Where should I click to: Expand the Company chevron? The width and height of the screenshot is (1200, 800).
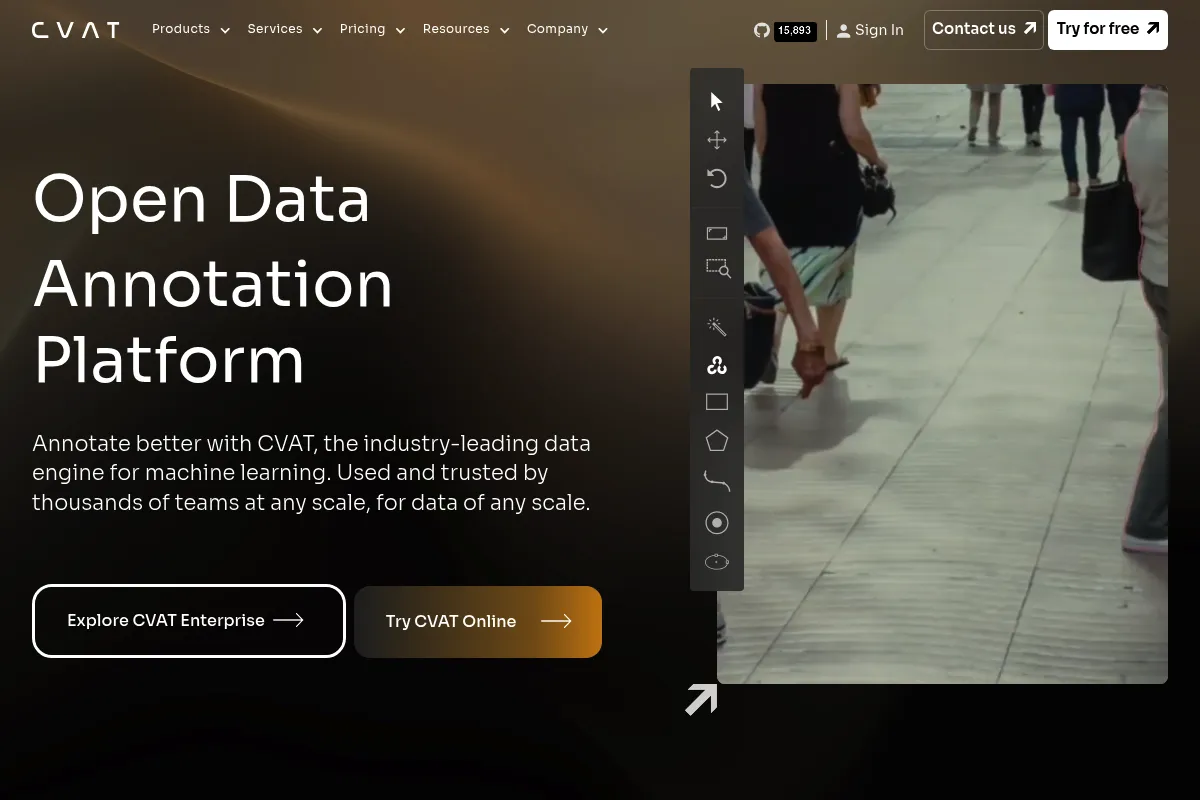[603, 31]
